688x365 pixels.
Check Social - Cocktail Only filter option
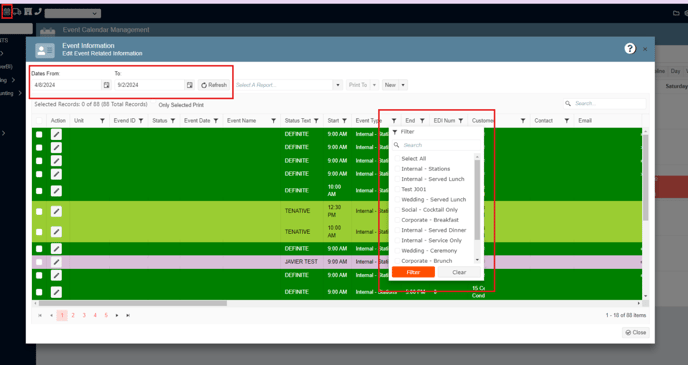point(397,210)
